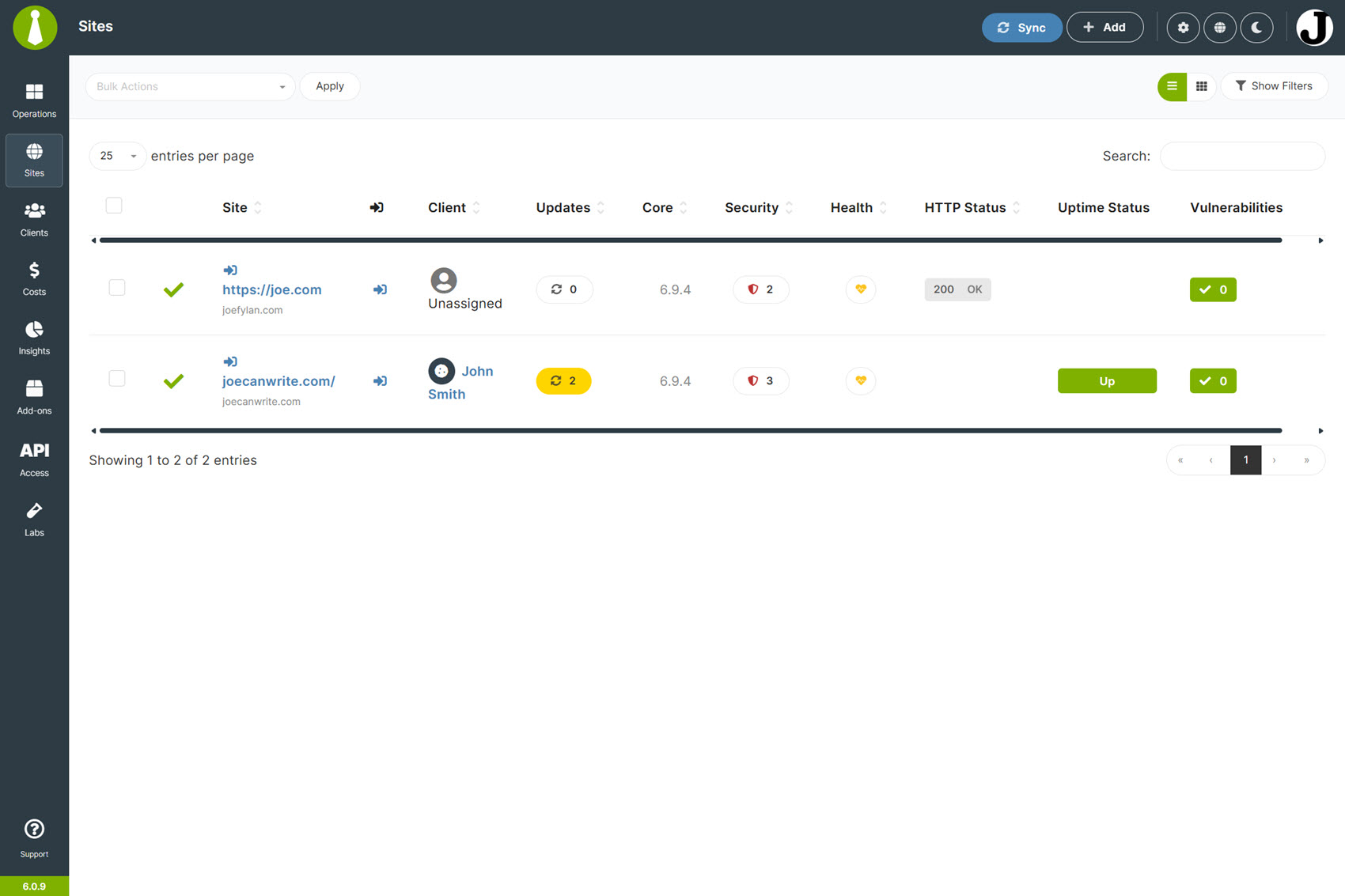
Task: Open the Labs section
Action: tap(34, 518)
